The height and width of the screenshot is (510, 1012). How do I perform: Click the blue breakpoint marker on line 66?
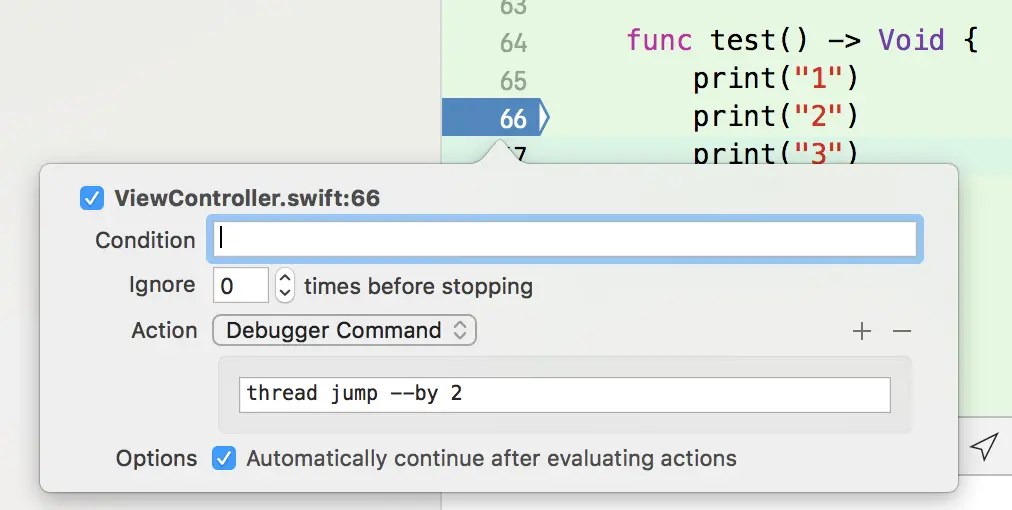(x=495, y=117)
